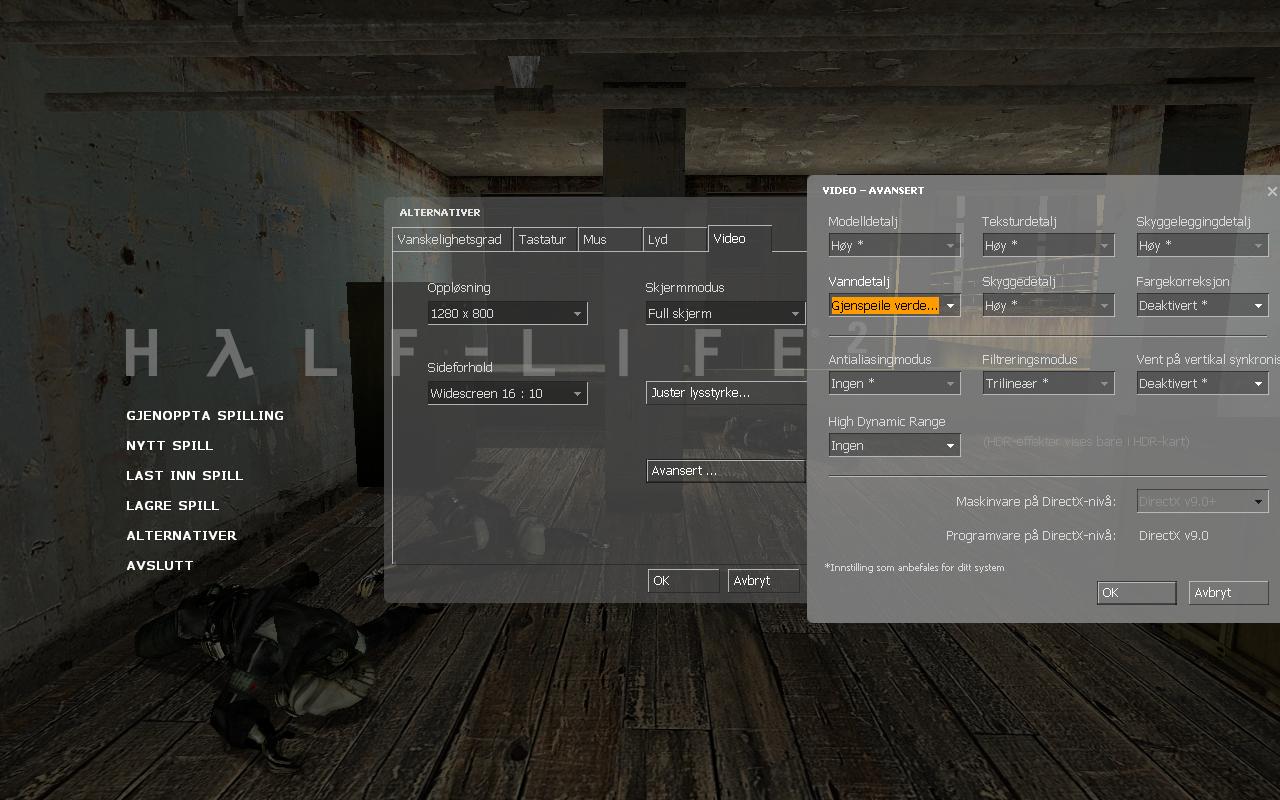Click the disabled DirectX v9.0+ dropdown
Viewport: 1280px width, 800px height.
click(x=1202, y=501)
